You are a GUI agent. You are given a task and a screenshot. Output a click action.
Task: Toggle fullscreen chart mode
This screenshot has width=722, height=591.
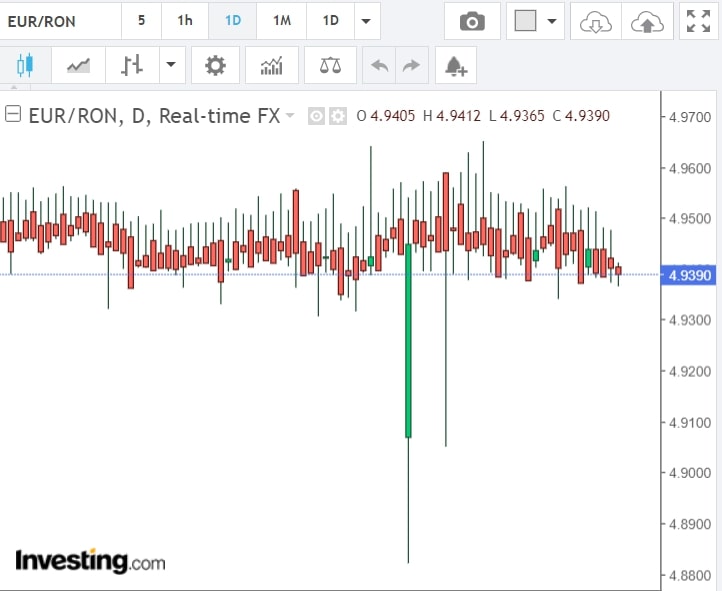(697, 21)
